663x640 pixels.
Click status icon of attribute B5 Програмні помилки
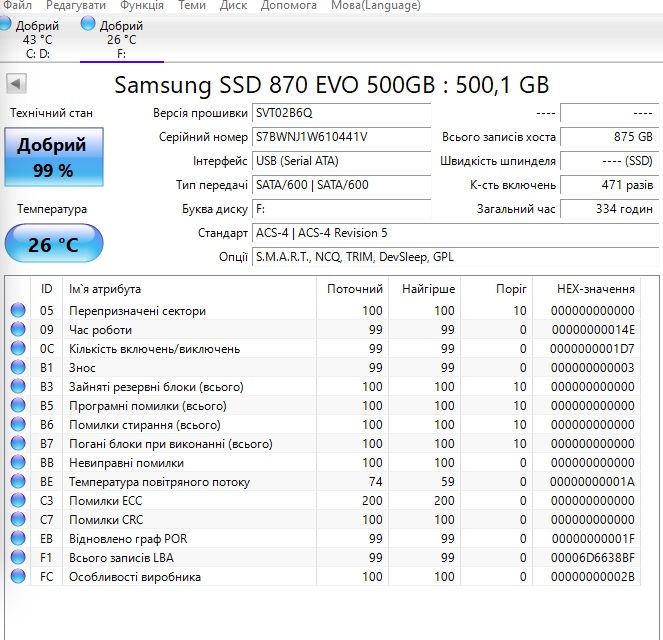tap(18, 405)
